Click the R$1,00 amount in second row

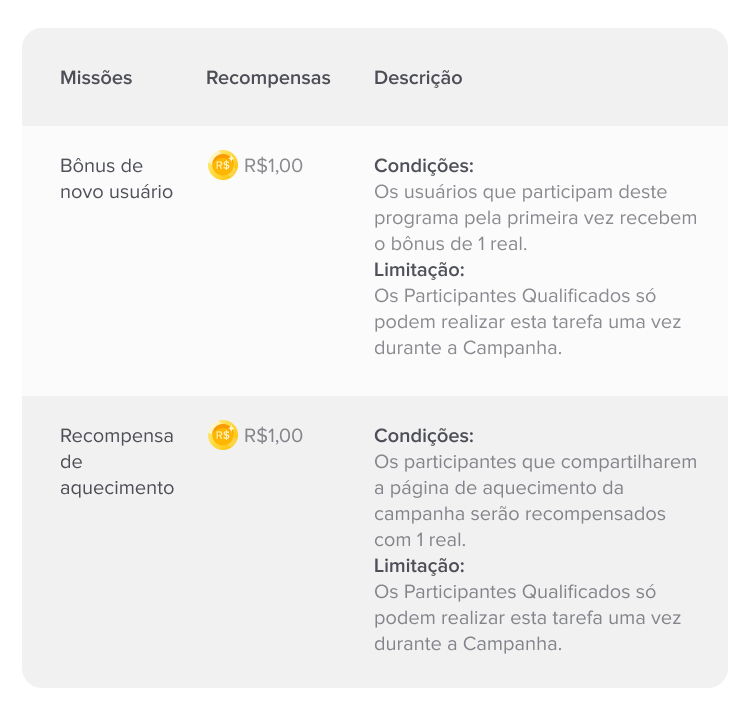(273, 435)
